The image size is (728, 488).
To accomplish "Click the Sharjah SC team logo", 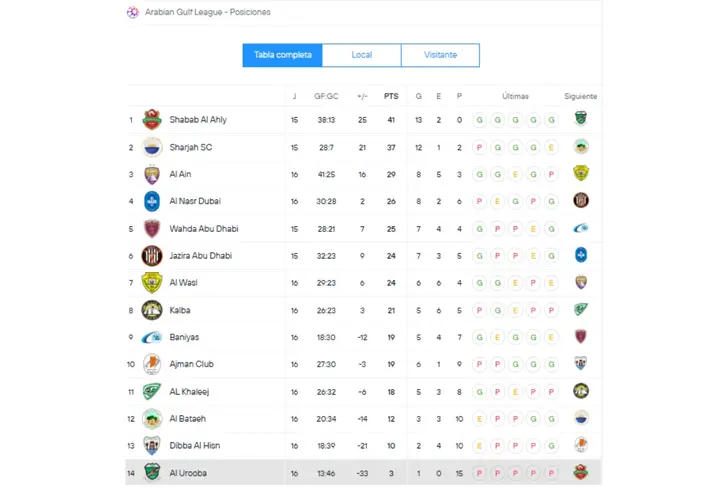I will coord(152,147).
